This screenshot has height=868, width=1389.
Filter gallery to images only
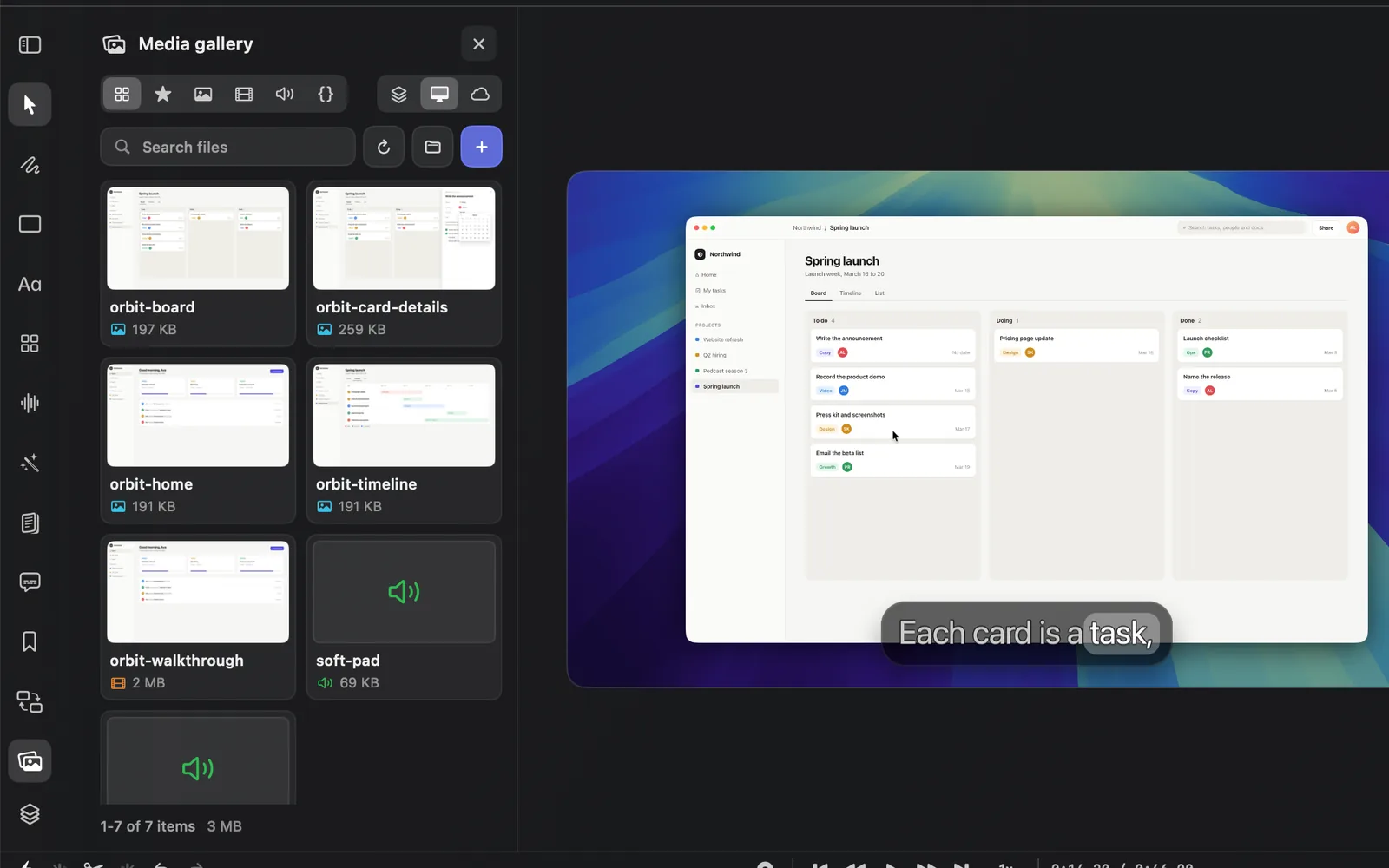point(203,94)
